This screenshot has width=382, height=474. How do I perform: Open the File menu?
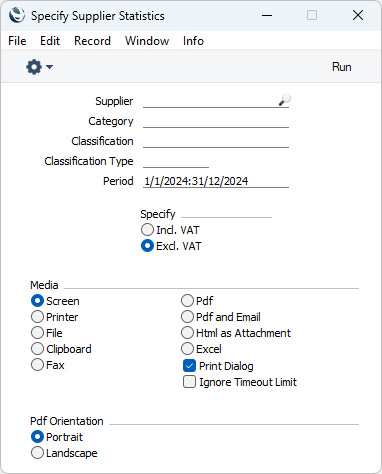pos(17,41)
